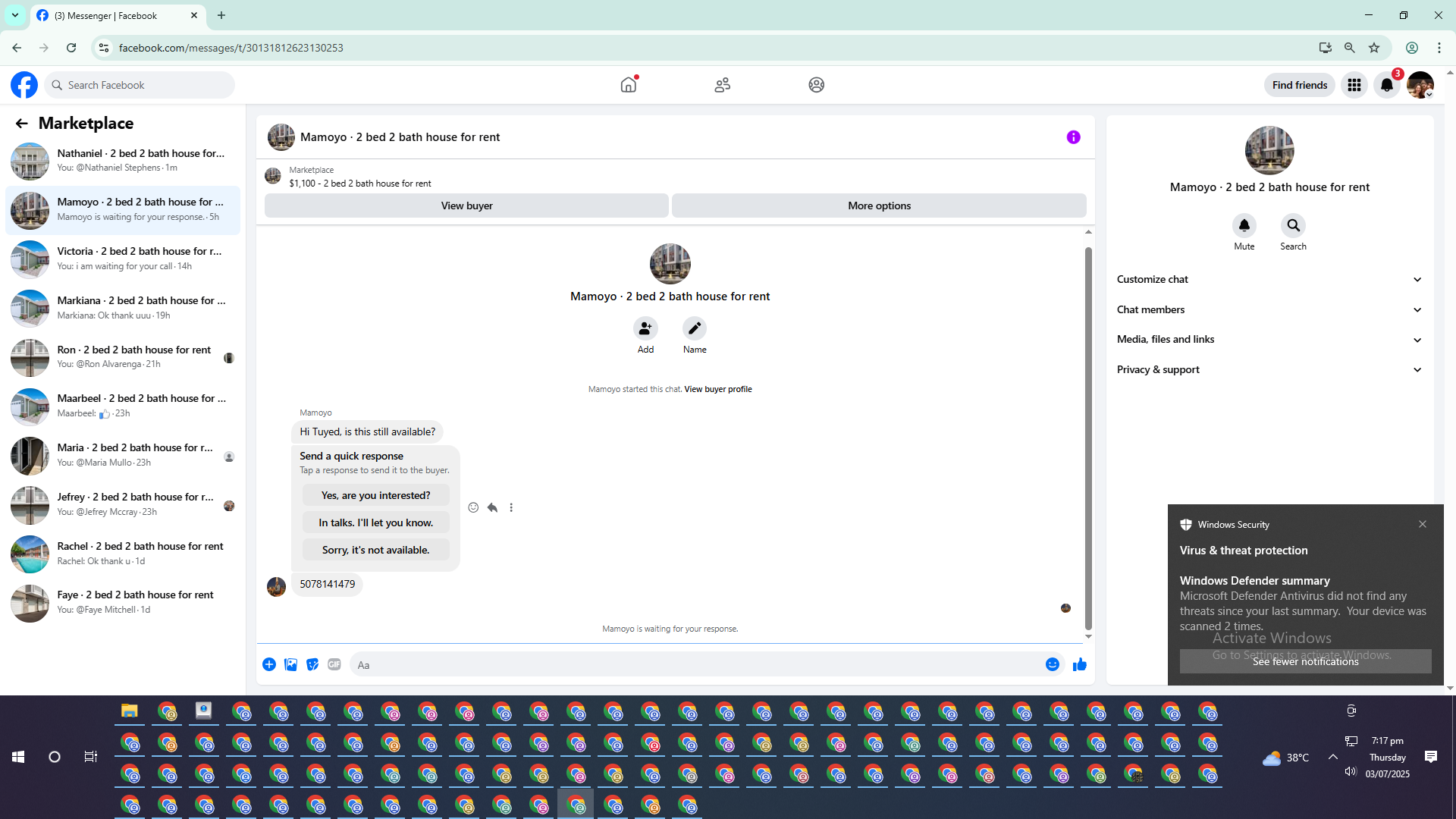Expand Customize chat section
The height and width of the screenshot is (819, 1456).
tap(1269, 280)
